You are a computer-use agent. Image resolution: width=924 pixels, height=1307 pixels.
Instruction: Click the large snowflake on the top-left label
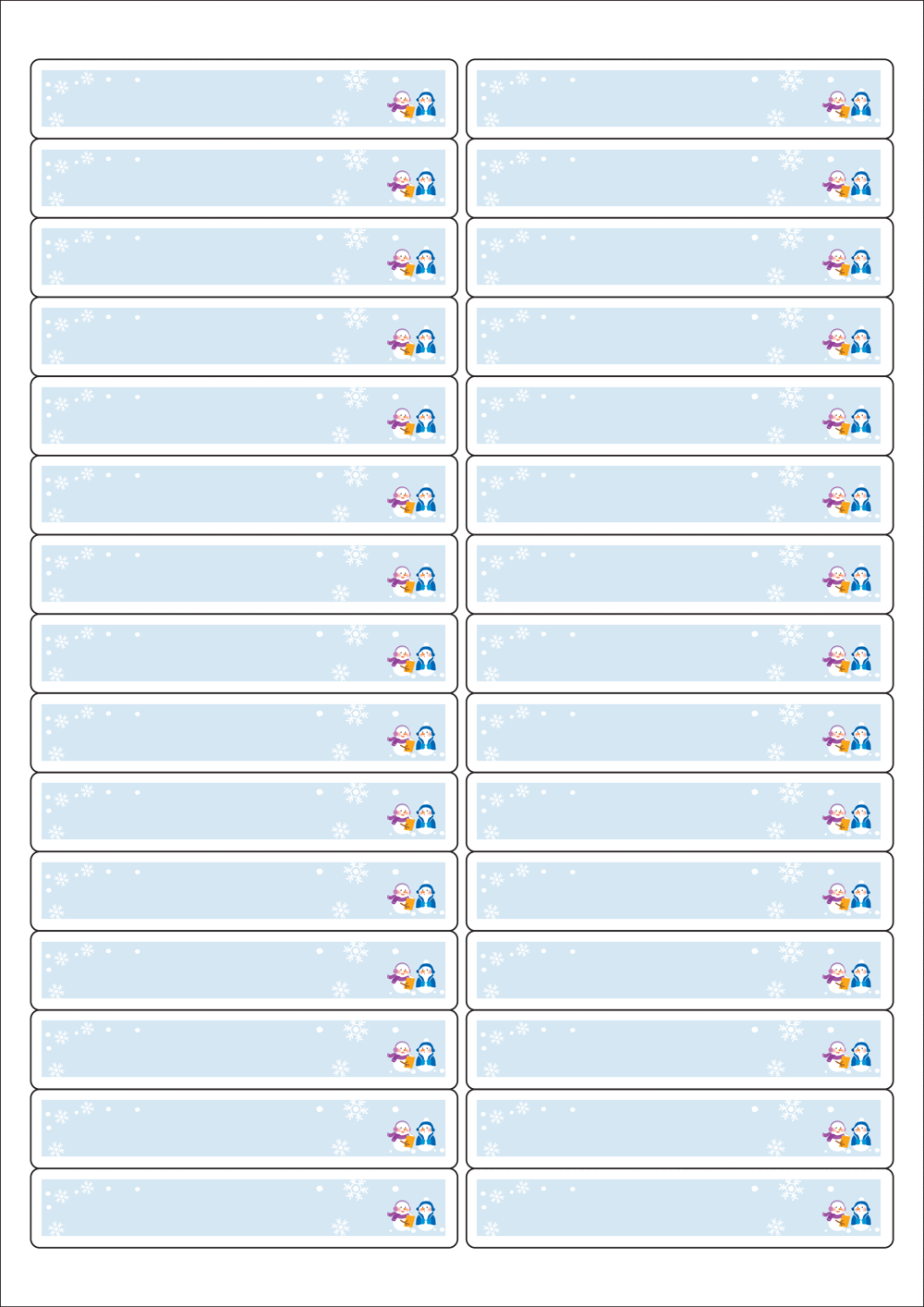(355, 79)
